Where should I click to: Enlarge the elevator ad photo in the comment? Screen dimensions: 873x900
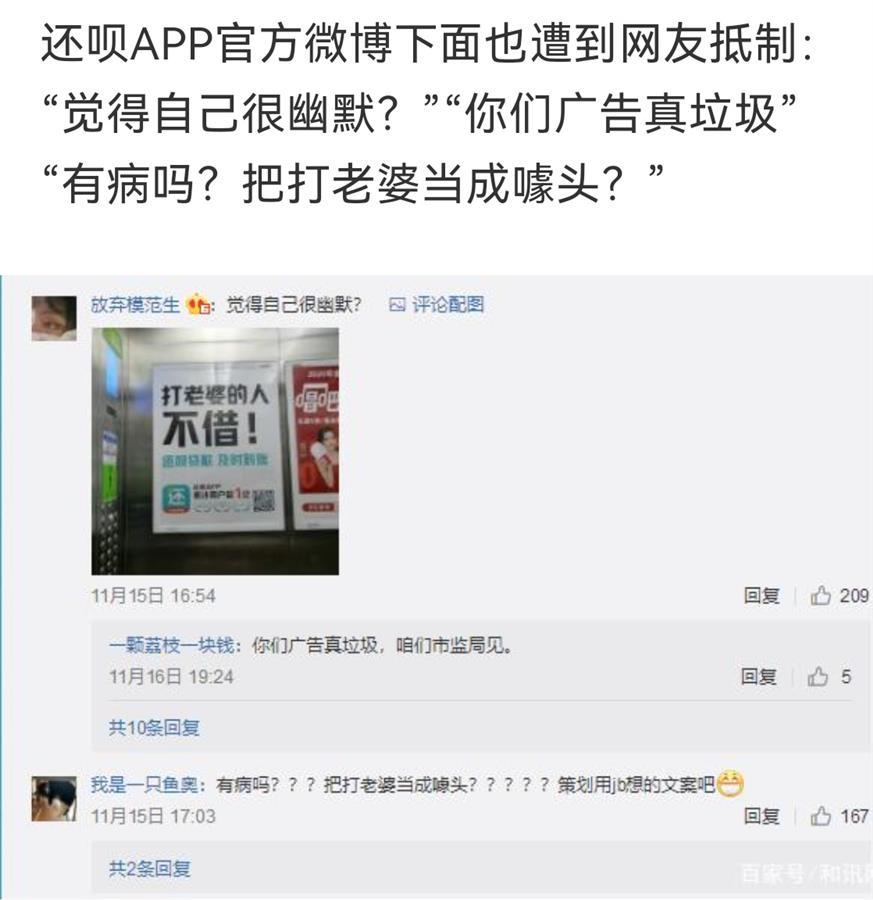click(x=215, y=451)
